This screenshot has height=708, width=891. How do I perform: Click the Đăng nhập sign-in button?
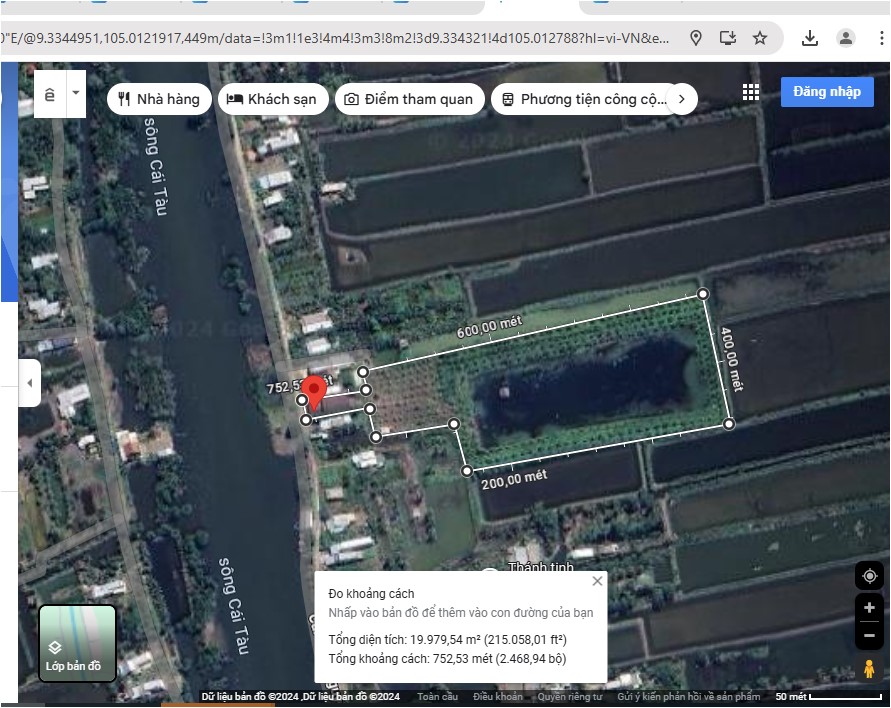pyautogui.click(x=826, y=92)
